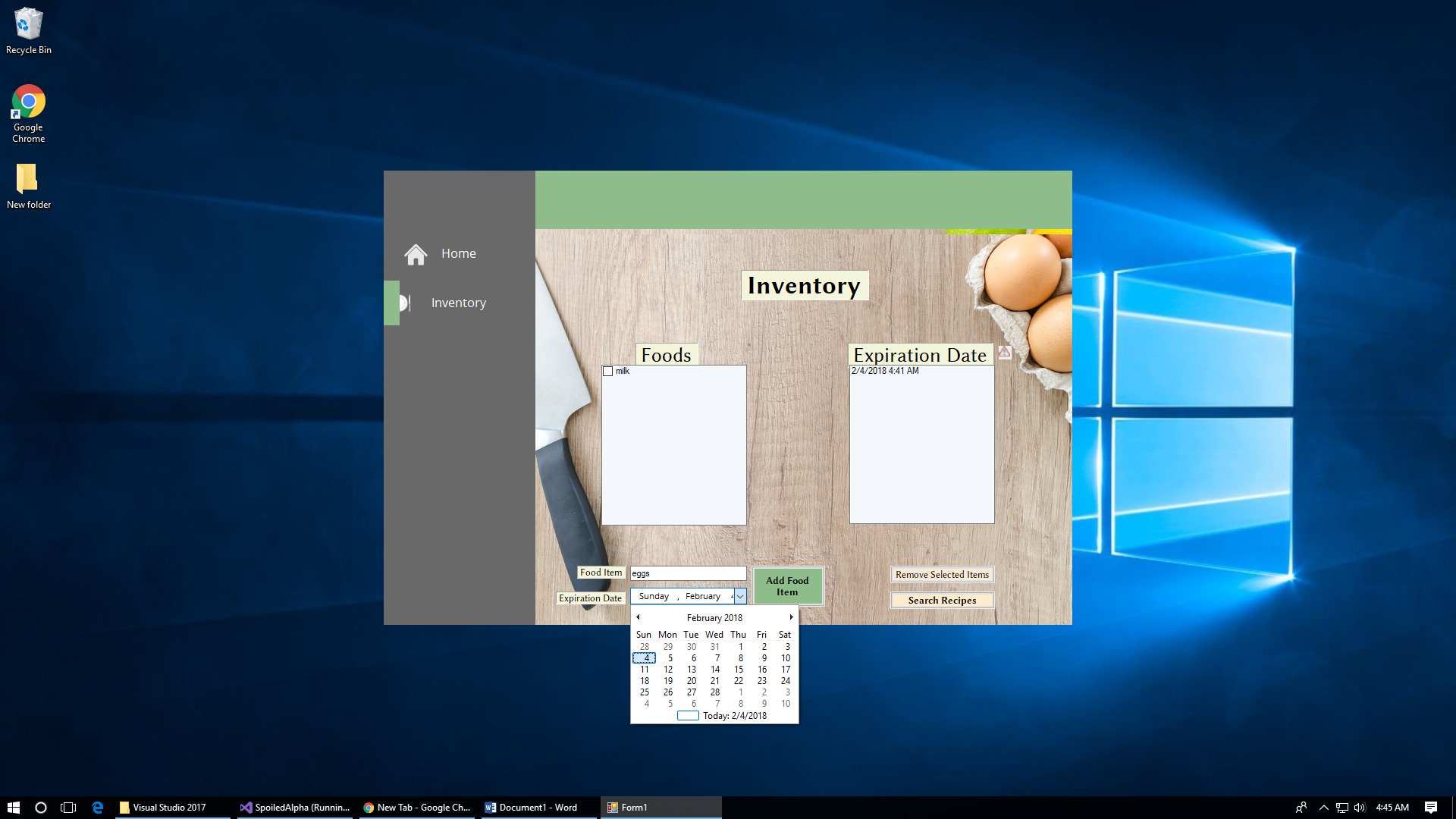Open Microsoft Edge from the taskbar
The image size is (1456, 819).
pos(97,808)
